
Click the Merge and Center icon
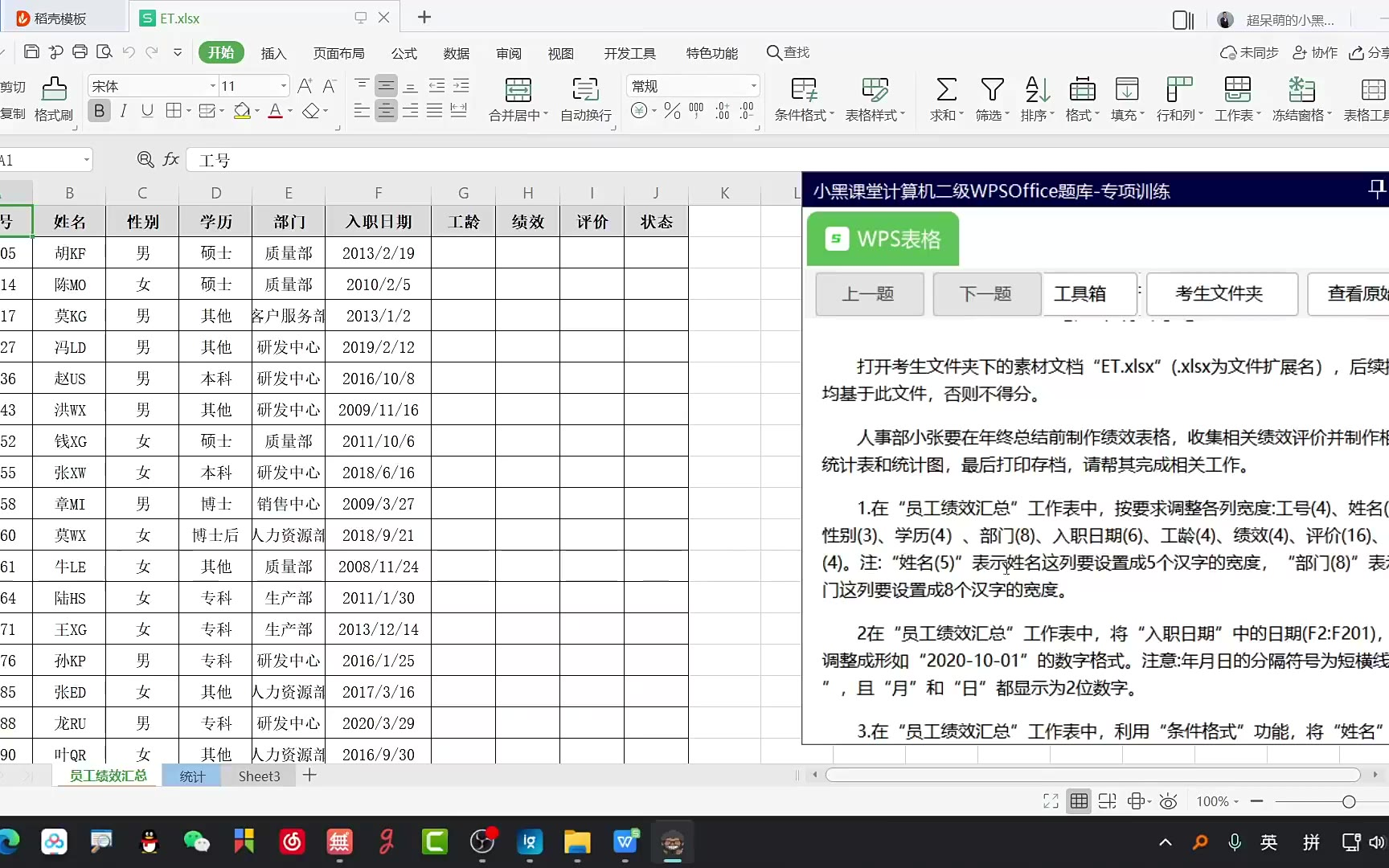[518, 90]
